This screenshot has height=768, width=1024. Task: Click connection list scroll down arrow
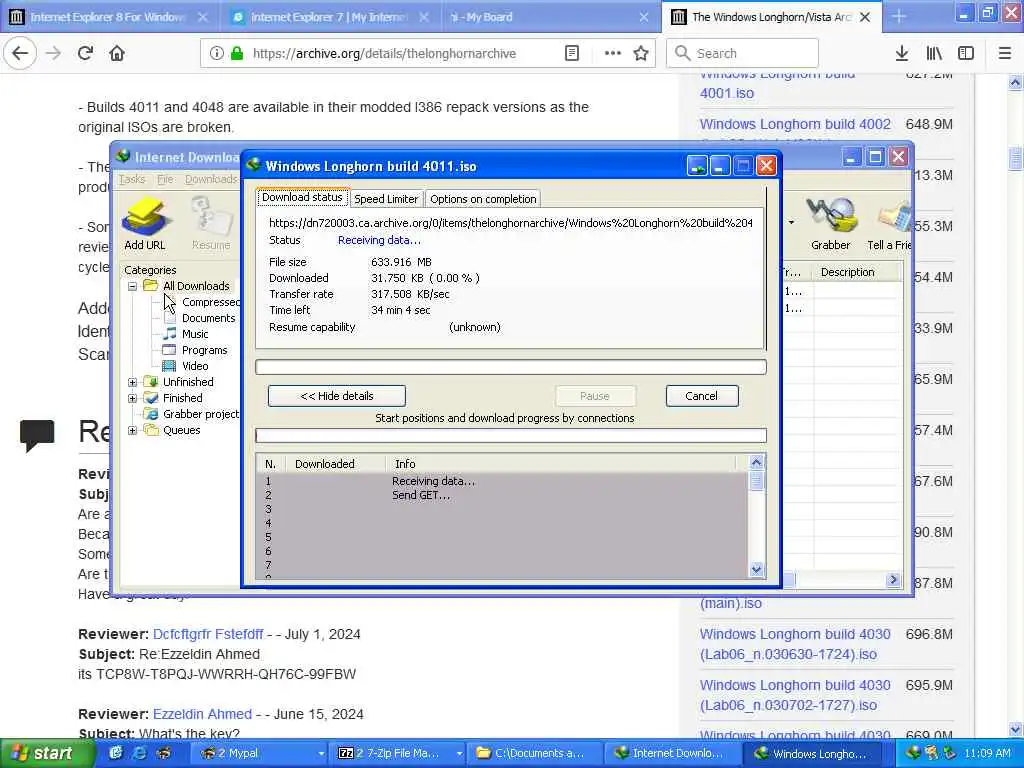(x=756, y=569)
